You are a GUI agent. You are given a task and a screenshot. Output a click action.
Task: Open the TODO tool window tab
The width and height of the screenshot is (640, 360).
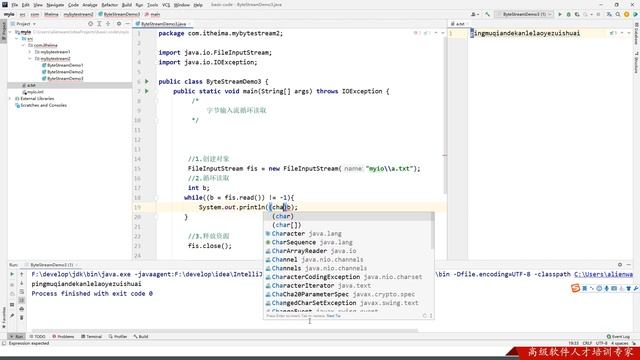click(38, 337)
